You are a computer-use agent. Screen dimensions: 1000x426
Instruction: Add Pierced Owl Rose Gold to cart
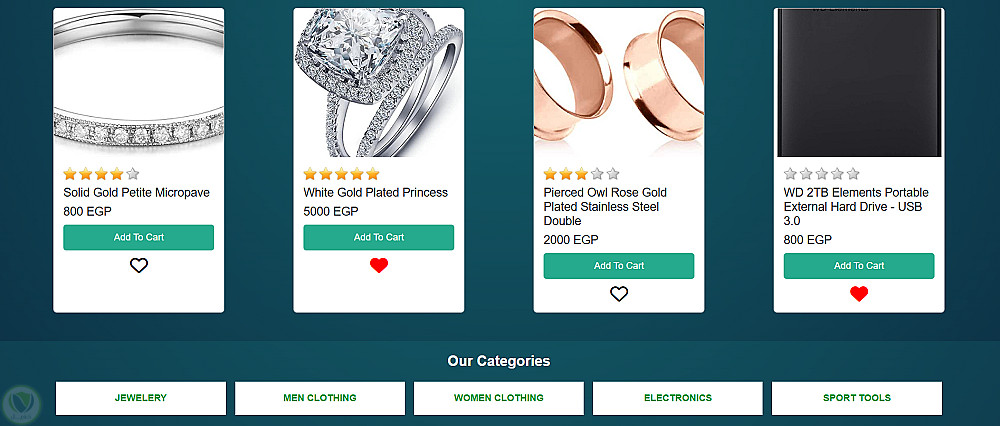click(x=619, y=266)
